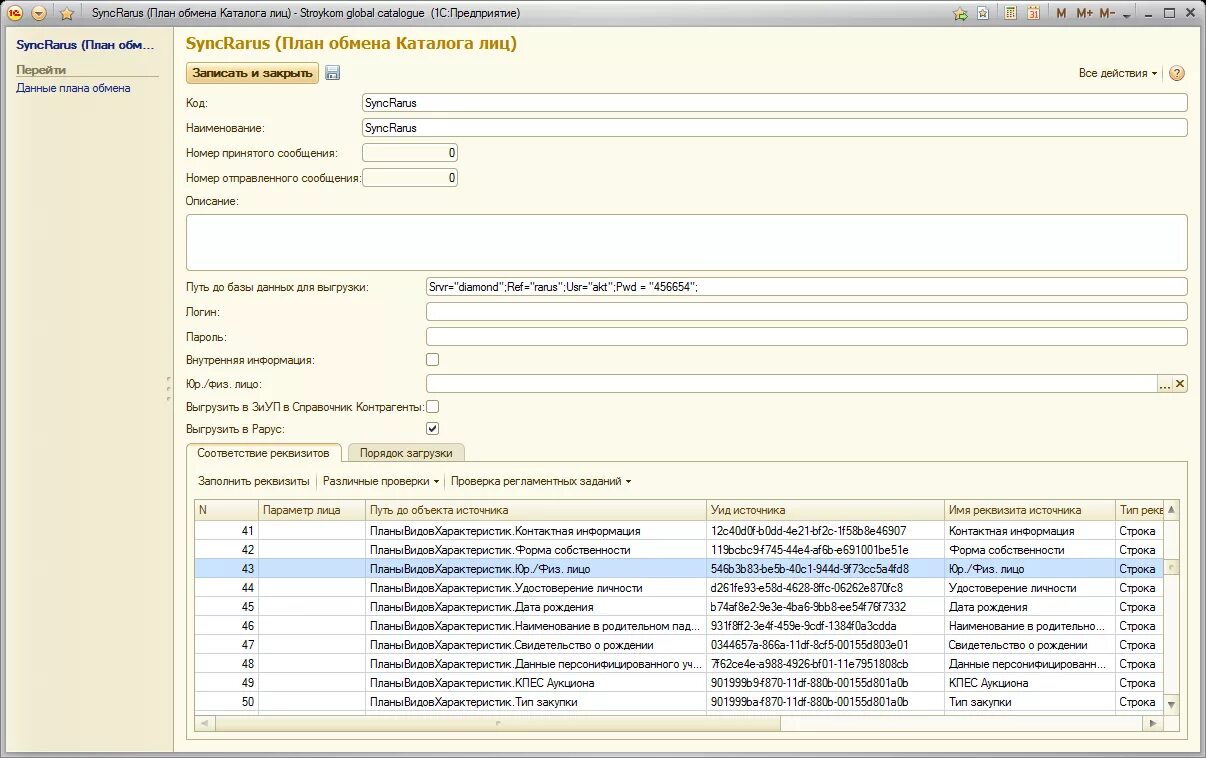Click the save diskette icon
The height and width of the screenshot is (758, 1206).
333,73
